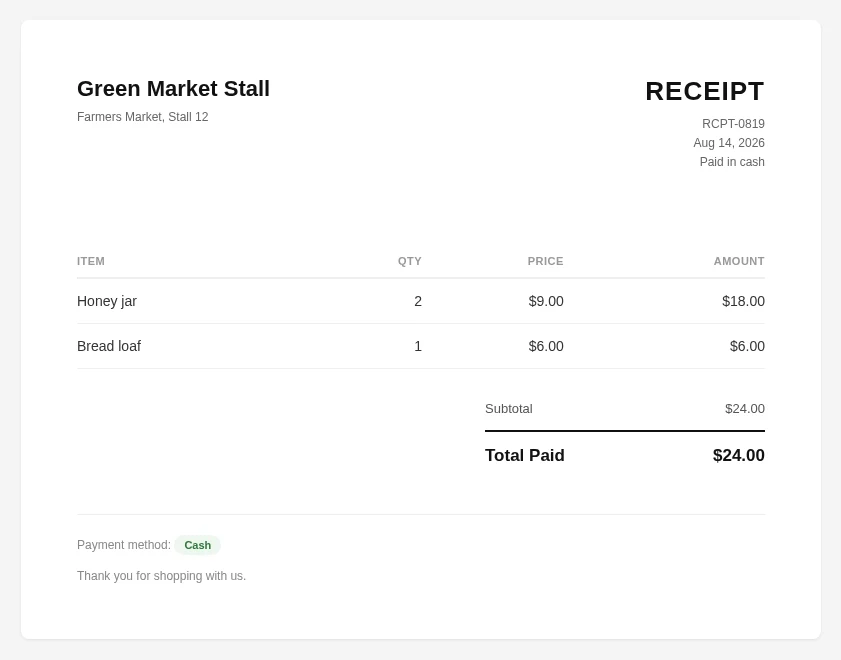Click the Total Paid $24.00 amount
Screen dimensions: 841x660
(739, 455)
